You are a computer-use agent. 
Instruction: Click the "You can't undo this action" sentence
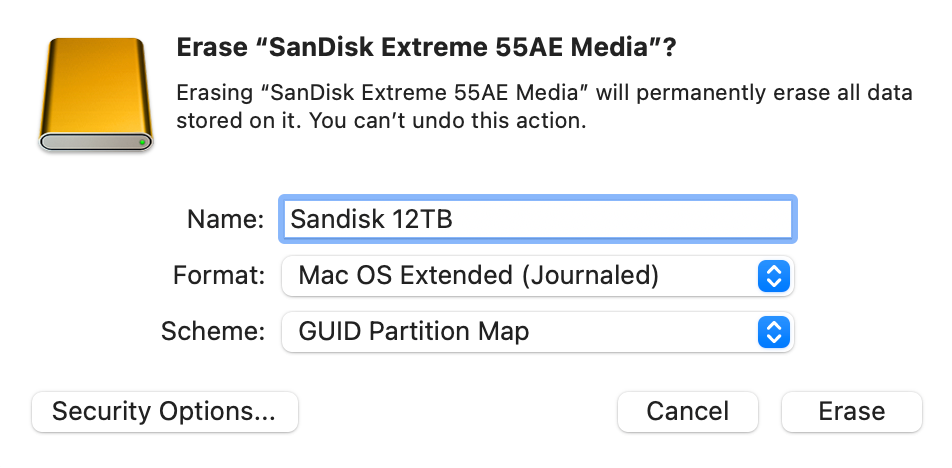(448, 121)
